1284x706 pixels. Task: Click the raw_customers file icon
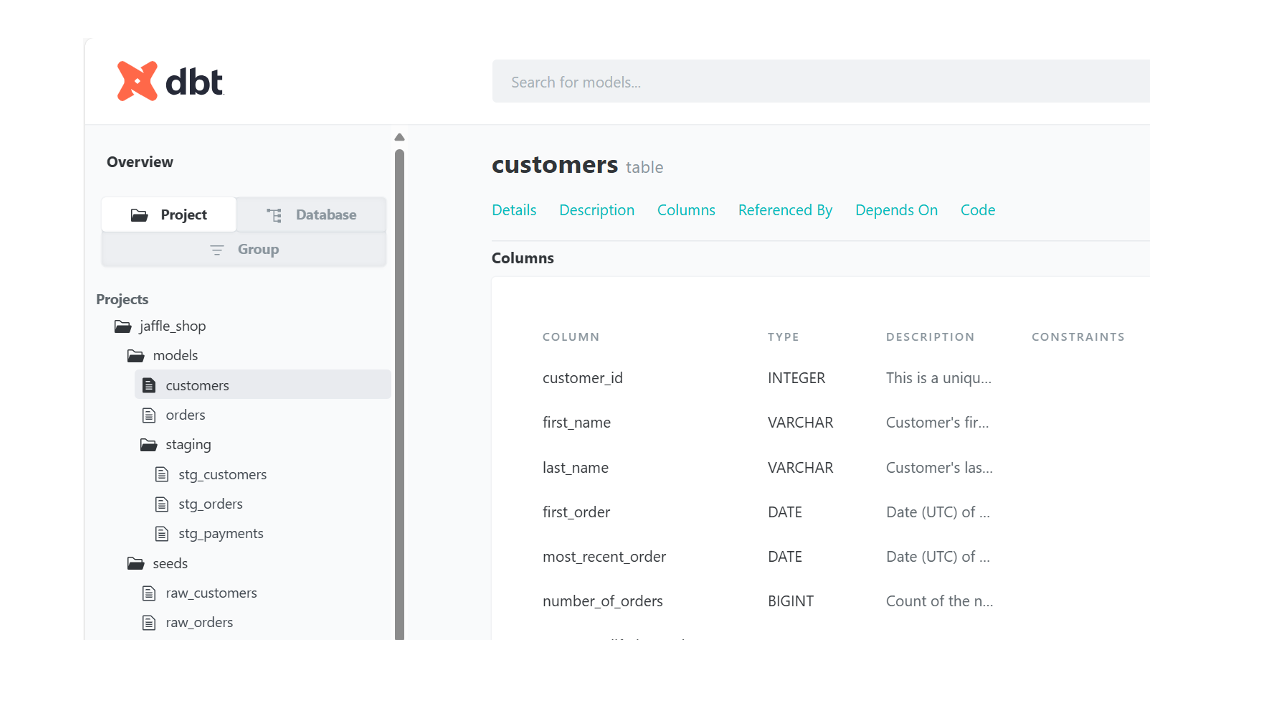[x=149, y=593]
